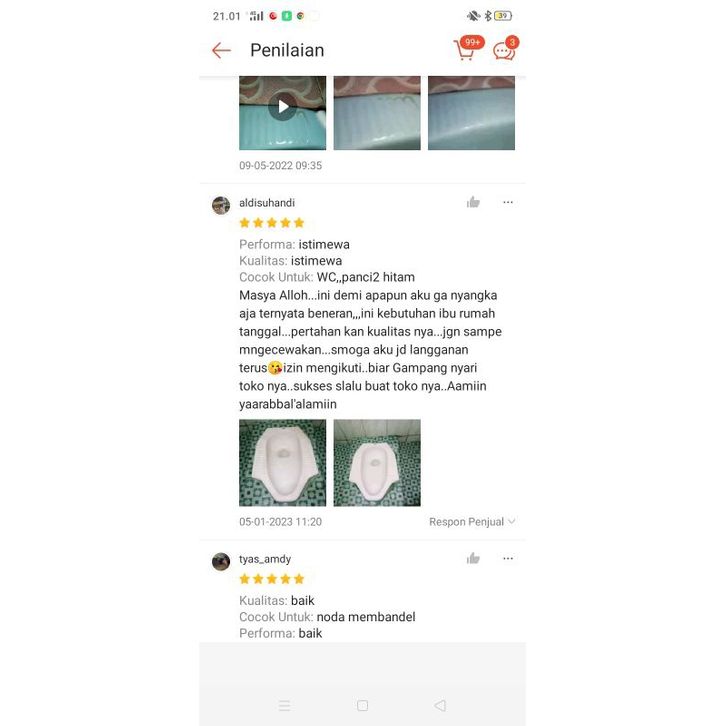Tap the Android recent apps menu button

[x=285, y=705]
